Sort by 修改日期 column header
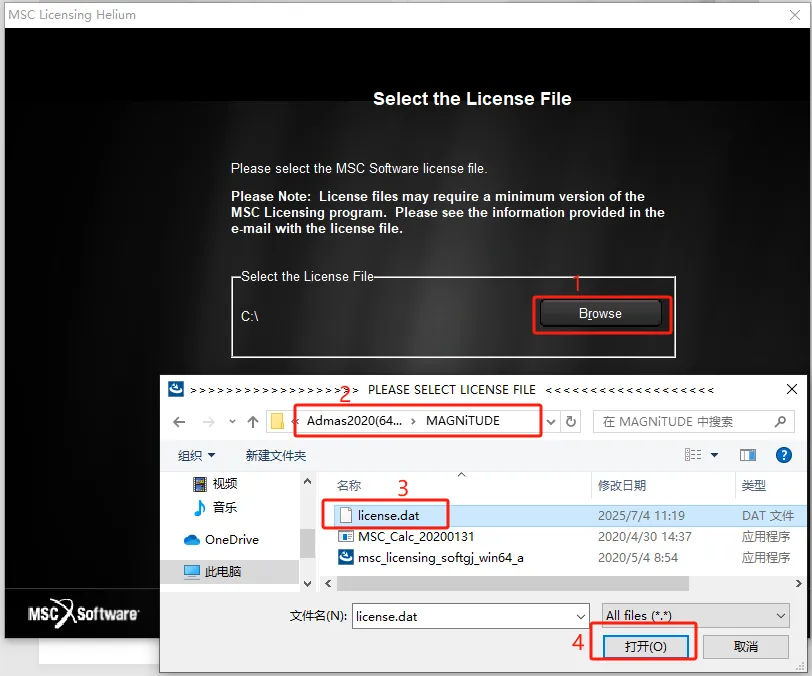Image resolution: width=812 pixels, height=676 pixels. click(x=622, y=485)
